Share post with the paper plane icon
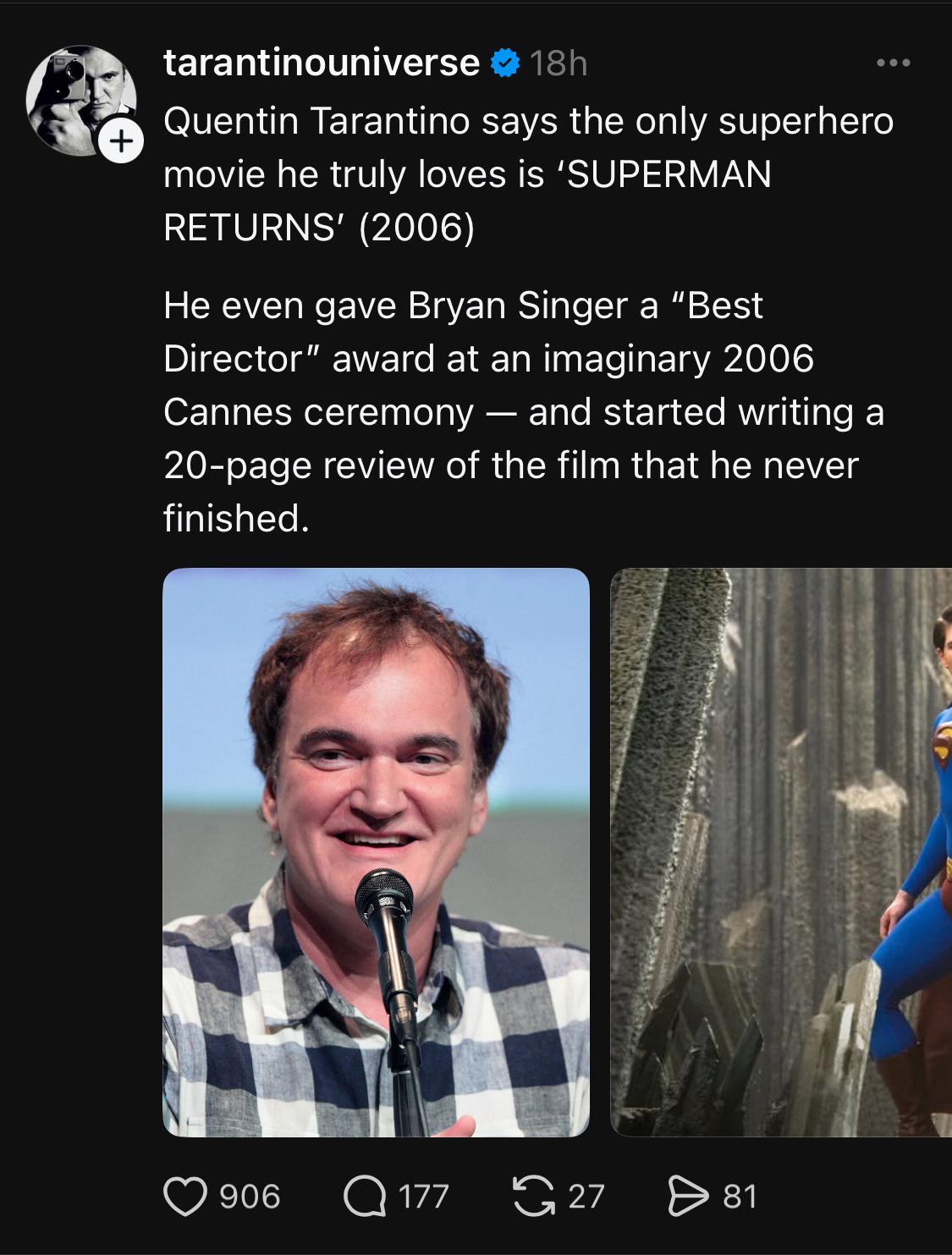The height and width of the screenshot is (1255, 952). tap(686, 1197)
